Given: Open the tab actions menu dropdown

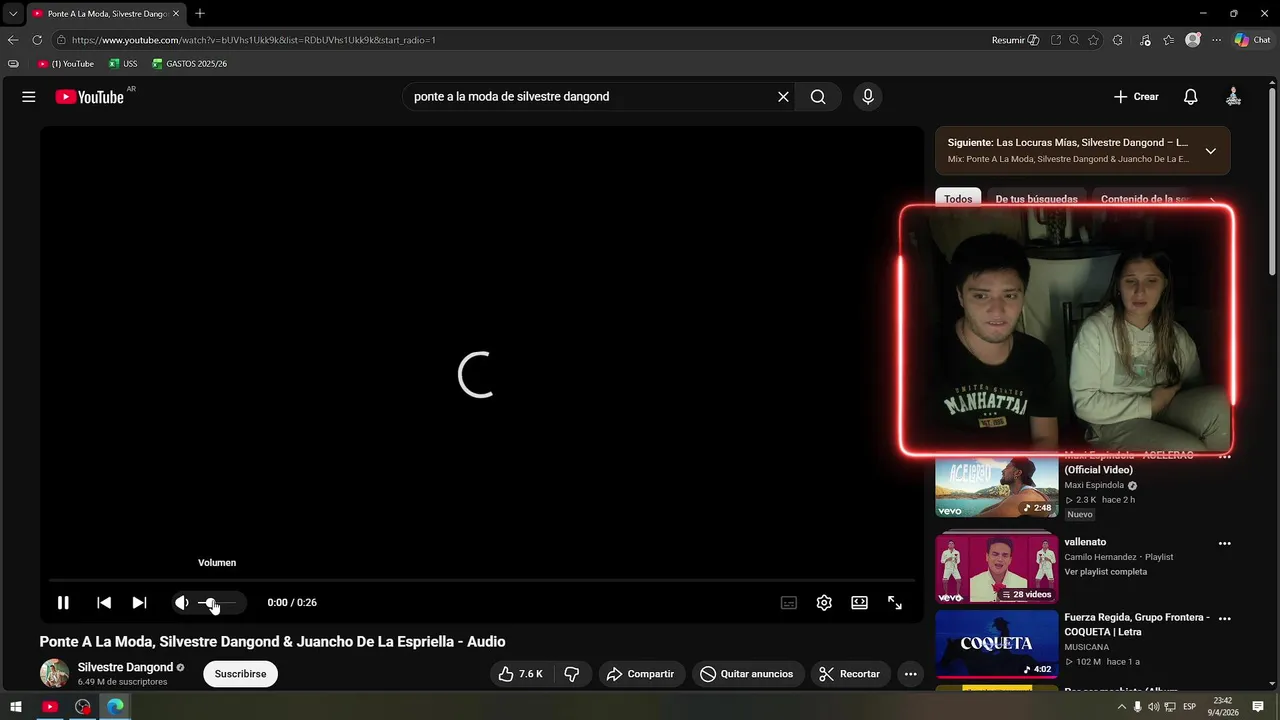Looking at the screenshot, I should coord(13,14).
